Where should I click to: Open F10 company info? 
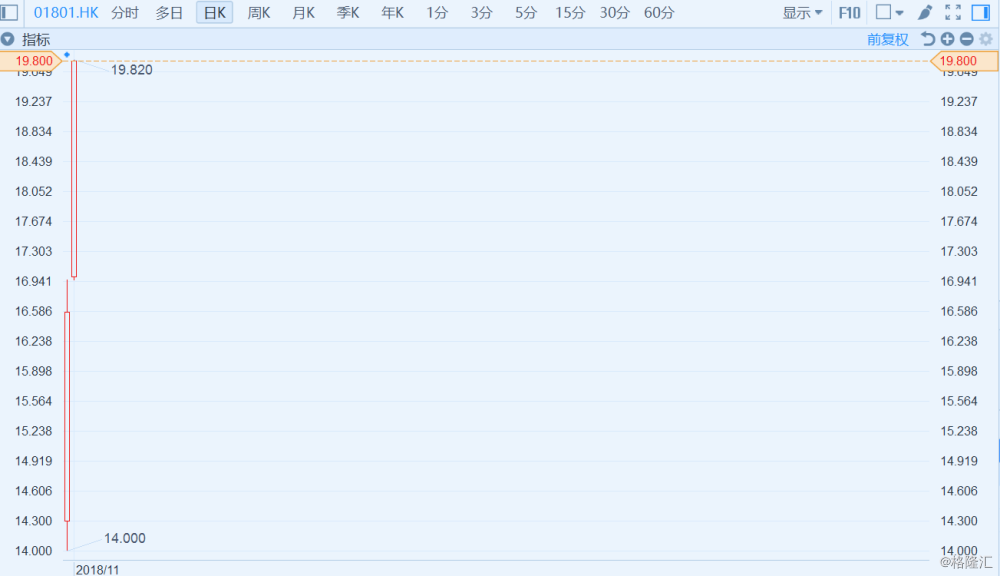tap(849, 13)
